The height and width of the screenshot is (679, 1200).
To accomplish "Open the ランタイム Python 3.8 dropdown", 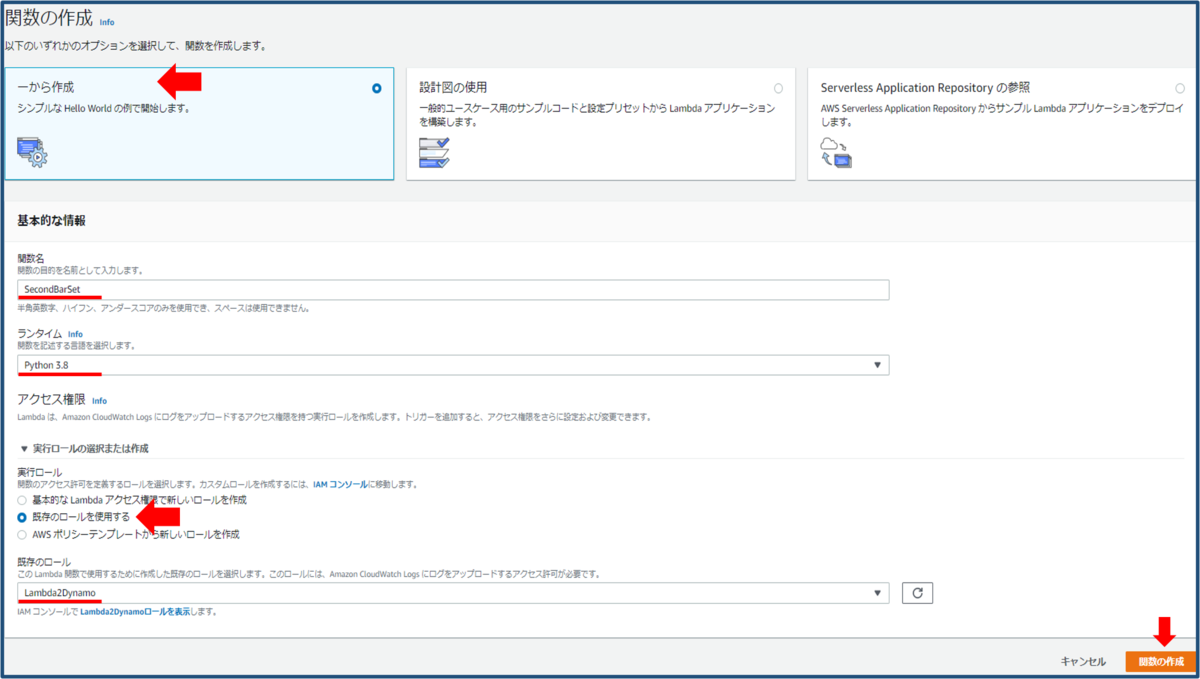I will pyautogui.click(x=453, y=365).
